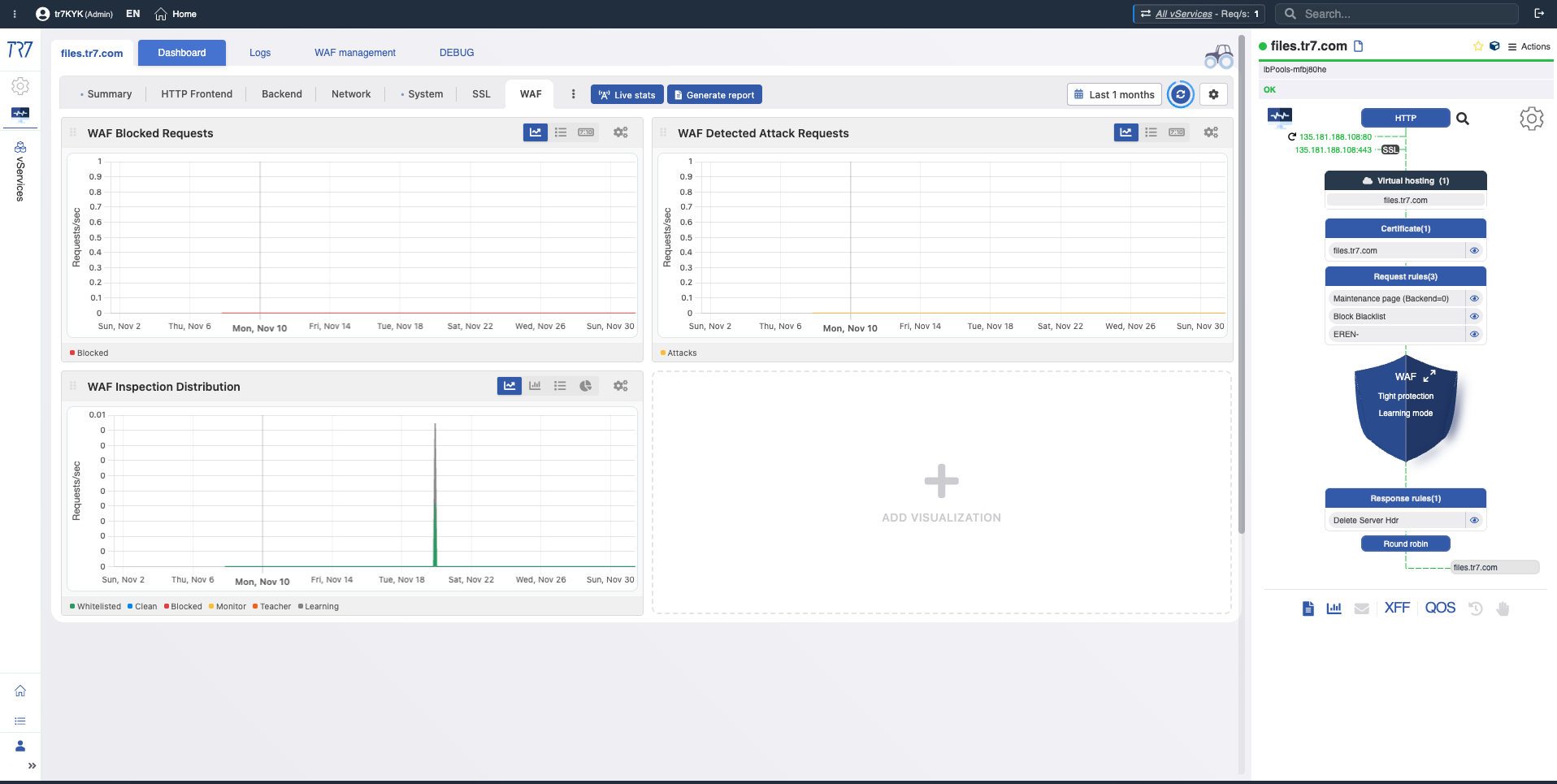Click the list icon at sidebar bottom
1557x784 pixels.
[x=20, y=721]
